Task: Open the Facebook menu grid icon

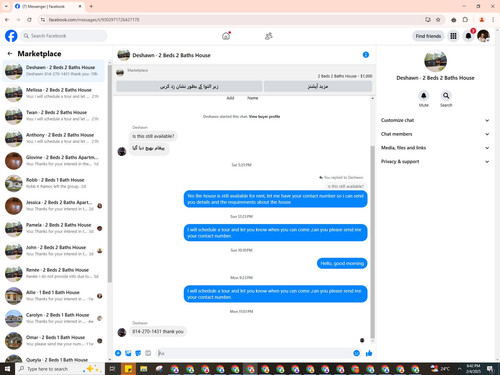Action: tap(453, 36)
